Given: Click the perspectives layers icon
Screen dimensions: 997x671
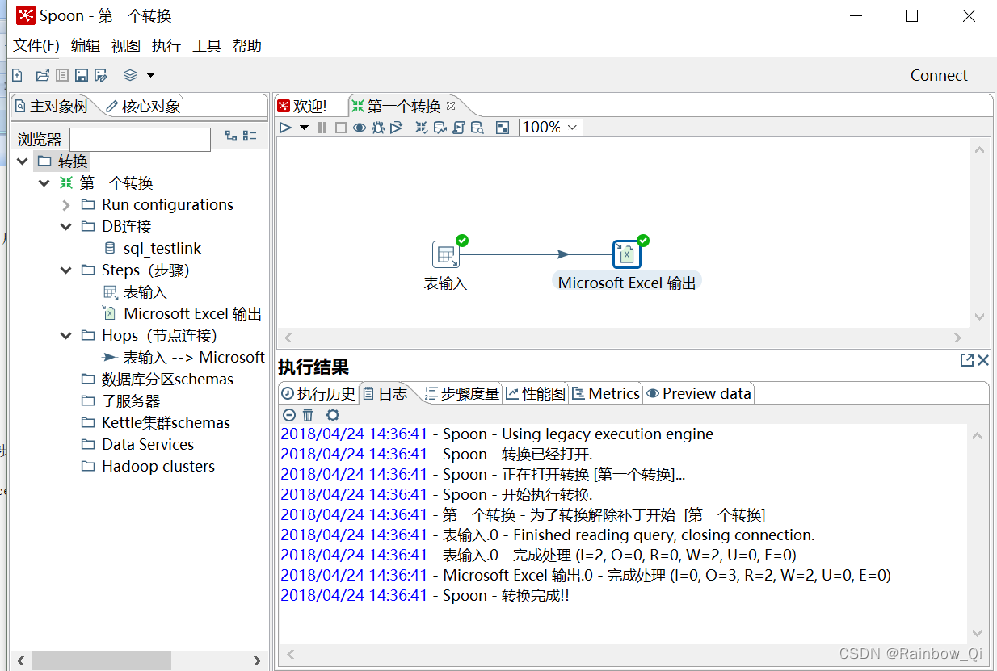Looking at the screenshot, I should click(130, 75).
